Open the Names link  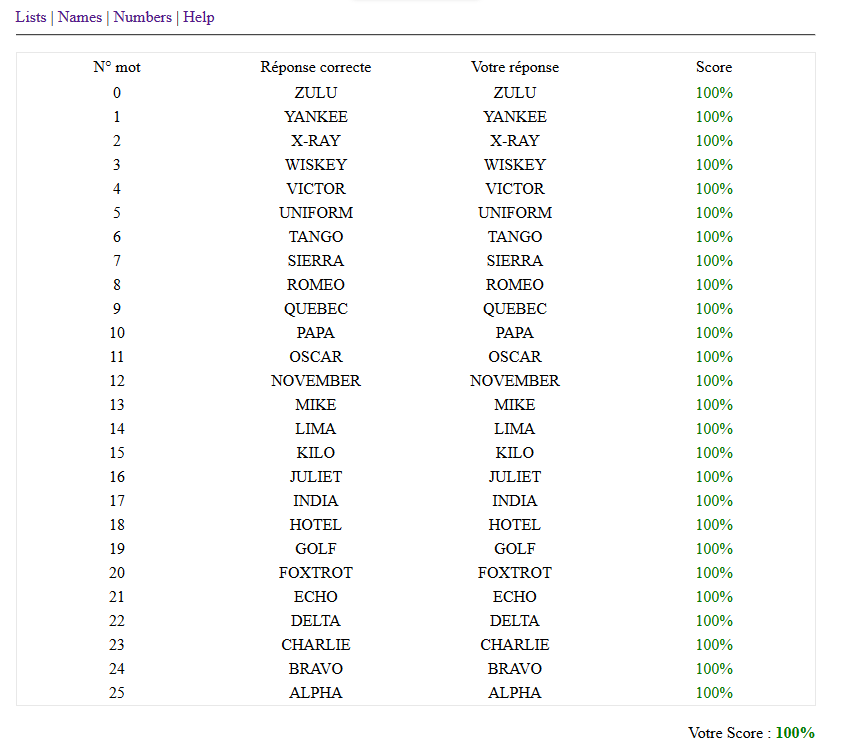tap(80, 17)
